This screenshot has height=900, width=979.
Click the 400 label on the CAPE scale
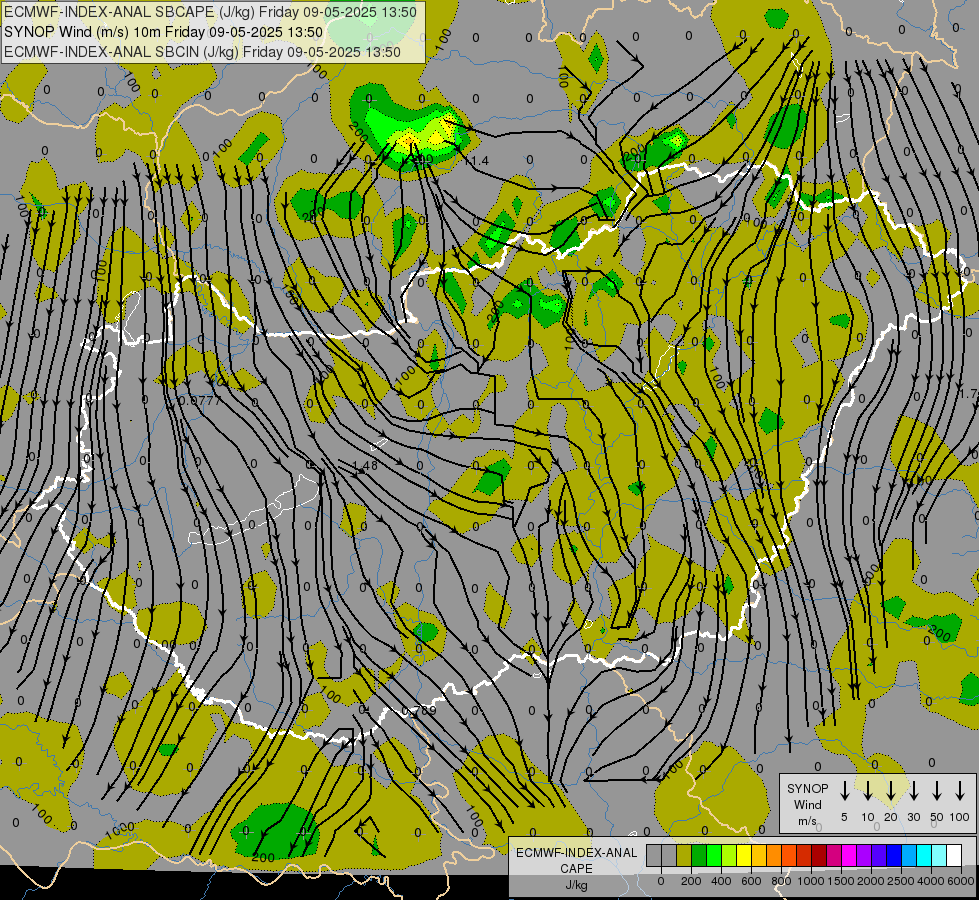pyautogui.click(x=721, y=881)
